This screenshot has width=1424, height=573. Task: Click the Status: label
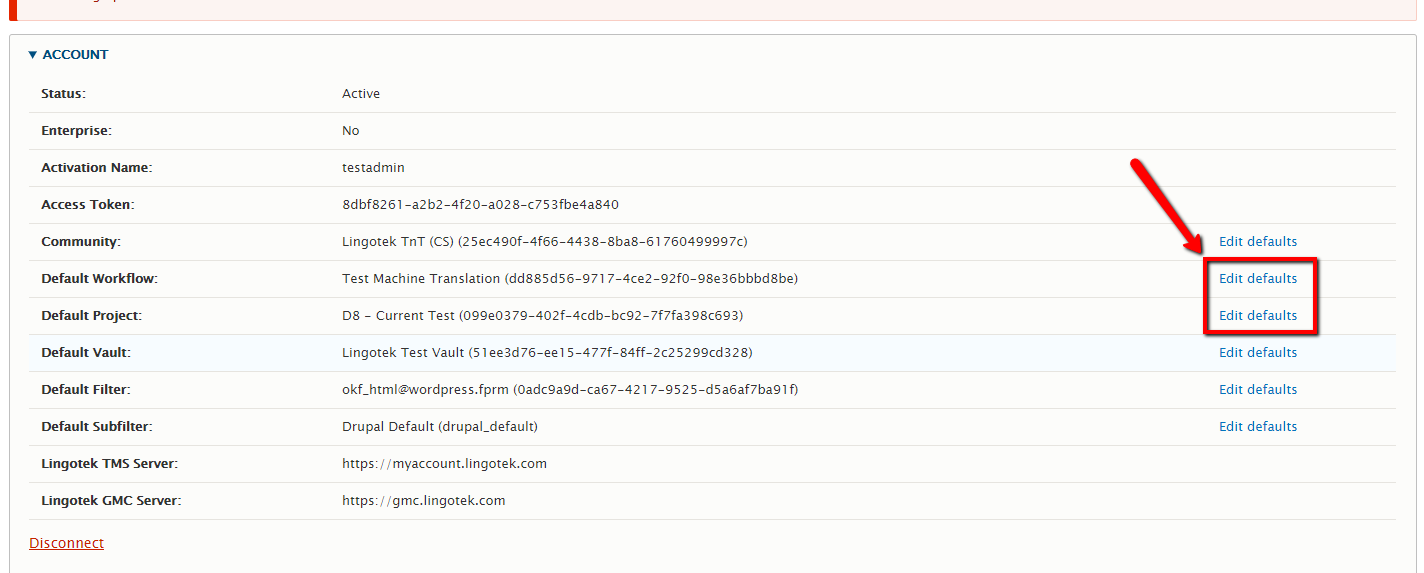63,93
